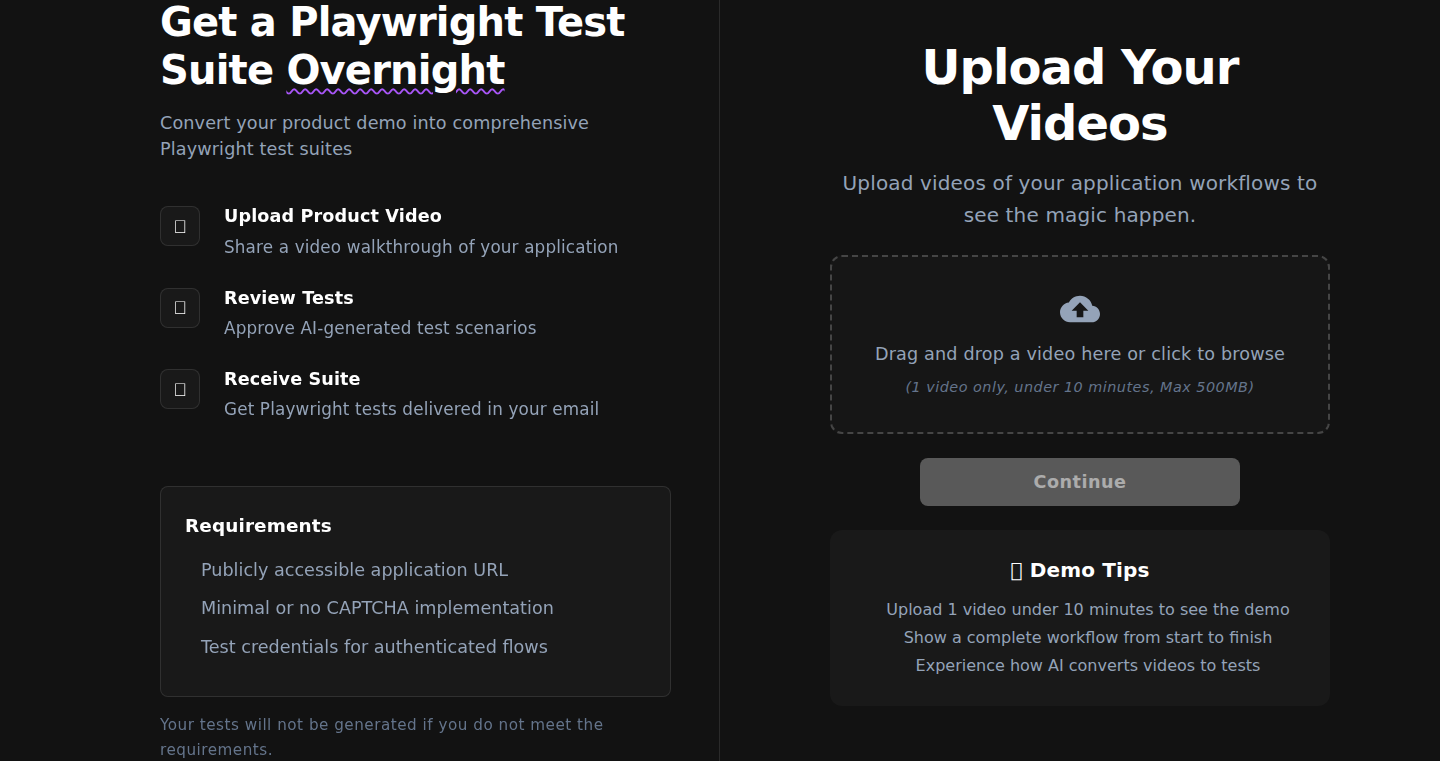The image size is (1440, 761).
Task: Select the 'Receive Suite' step title
Action: pyautogui.click(x=292, y=379)
